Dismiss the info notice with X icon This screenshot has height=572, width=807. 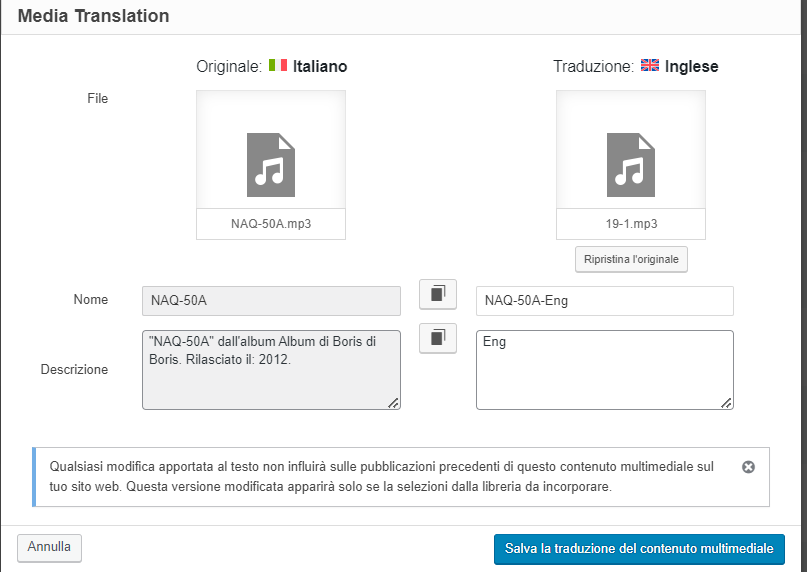pyautogui.click(x=748, y=467)
